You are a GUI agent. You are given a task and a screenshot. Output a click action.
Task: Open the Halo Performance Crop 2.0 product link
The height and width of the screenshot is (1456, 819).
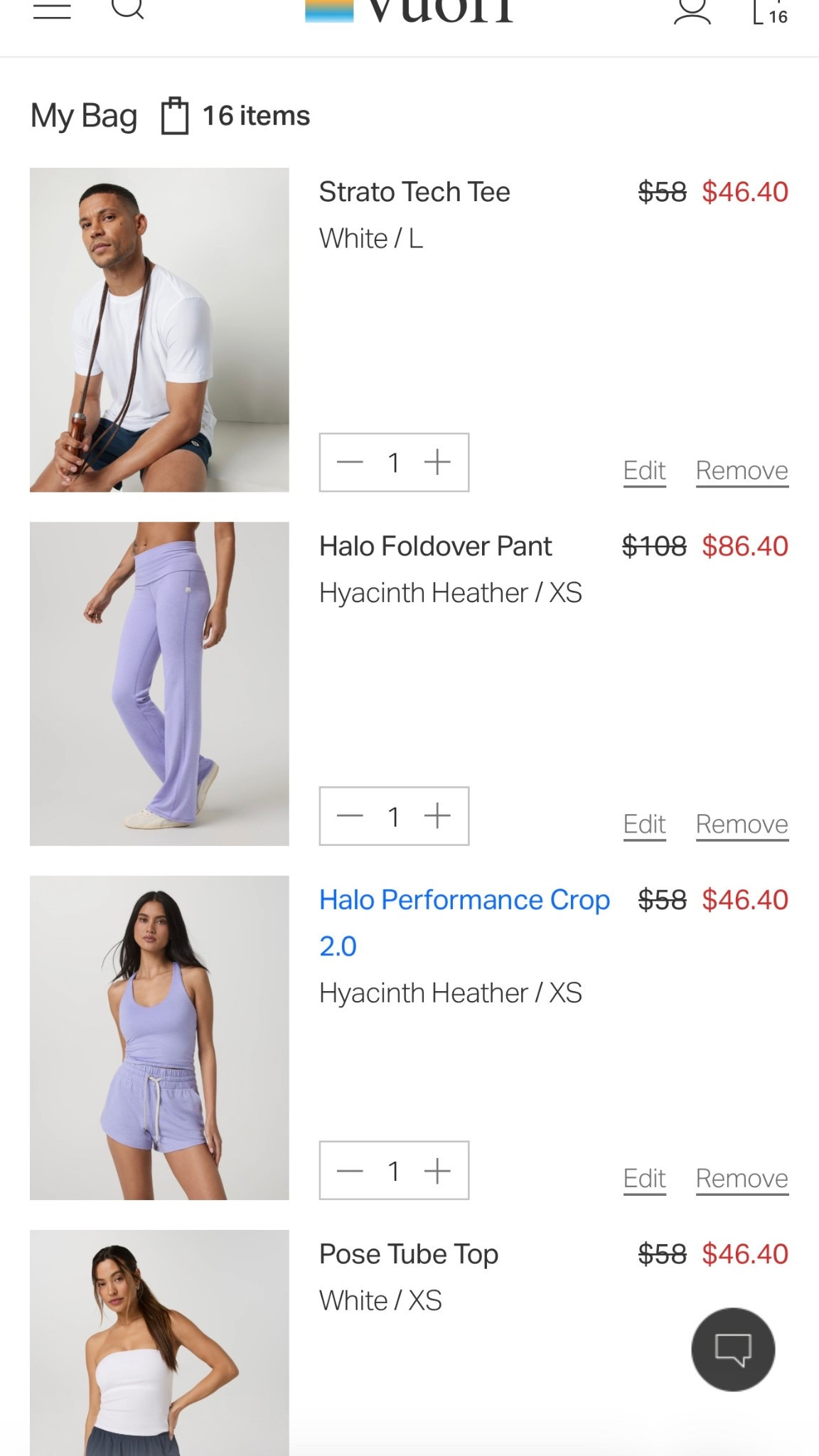[x=464, y=923]
